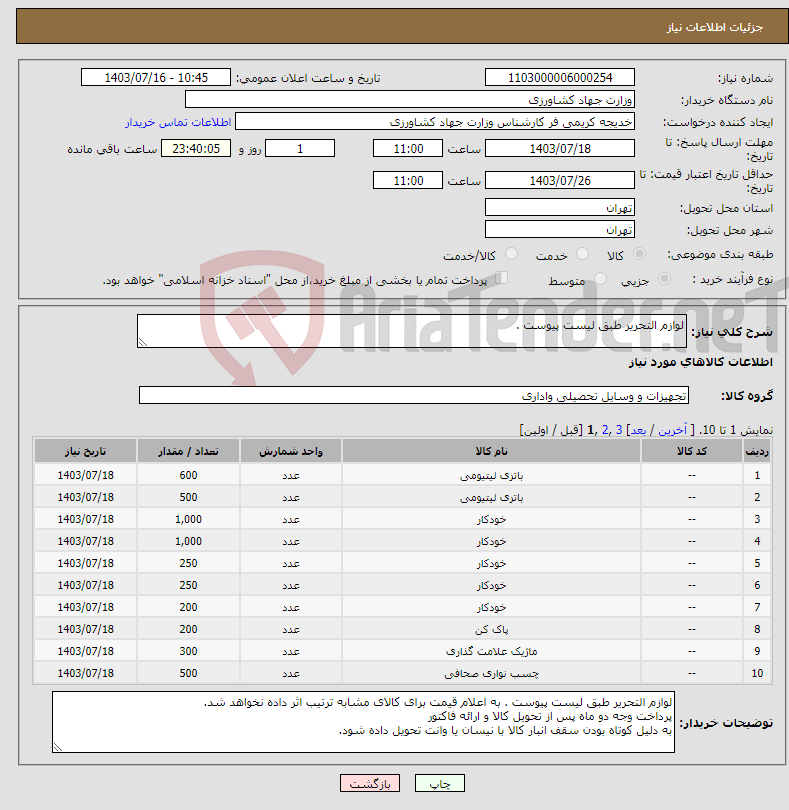Click the گروه کالا field
Viewport: 789px width, 810px height.
[413, 396]
